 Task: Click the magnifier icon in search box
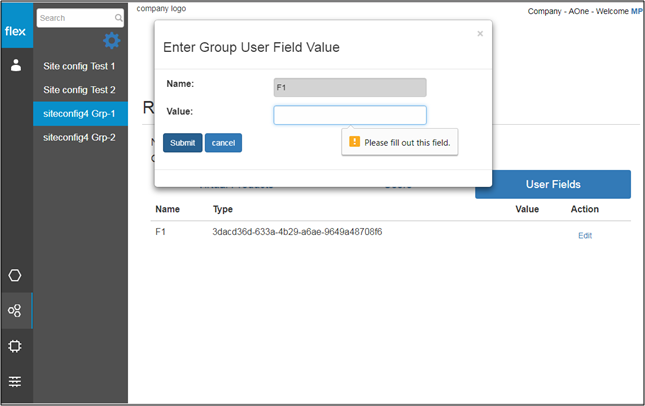(119, 18)
